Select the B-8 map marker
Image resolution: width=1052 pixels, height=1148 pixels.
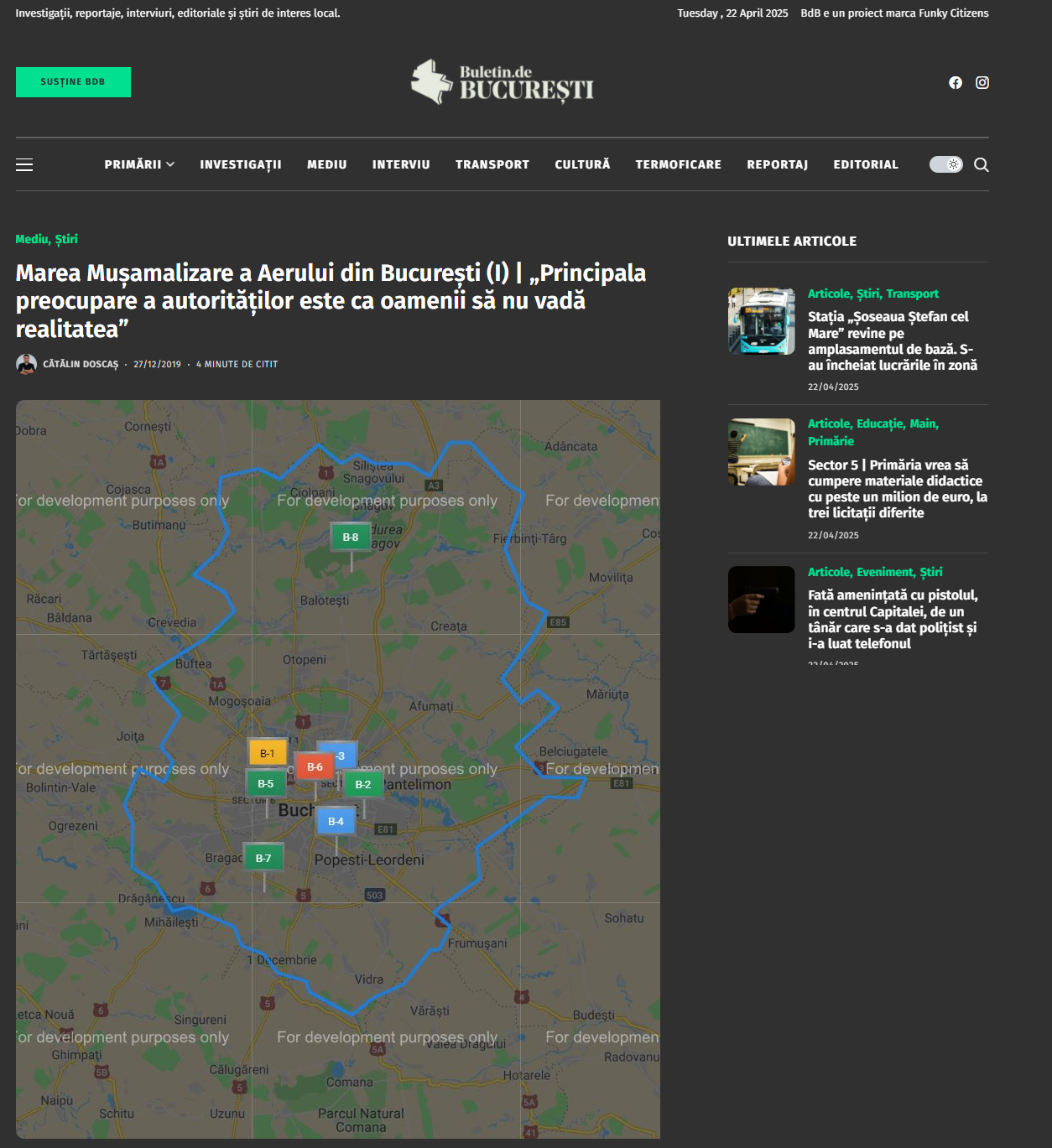pos(351,538)
